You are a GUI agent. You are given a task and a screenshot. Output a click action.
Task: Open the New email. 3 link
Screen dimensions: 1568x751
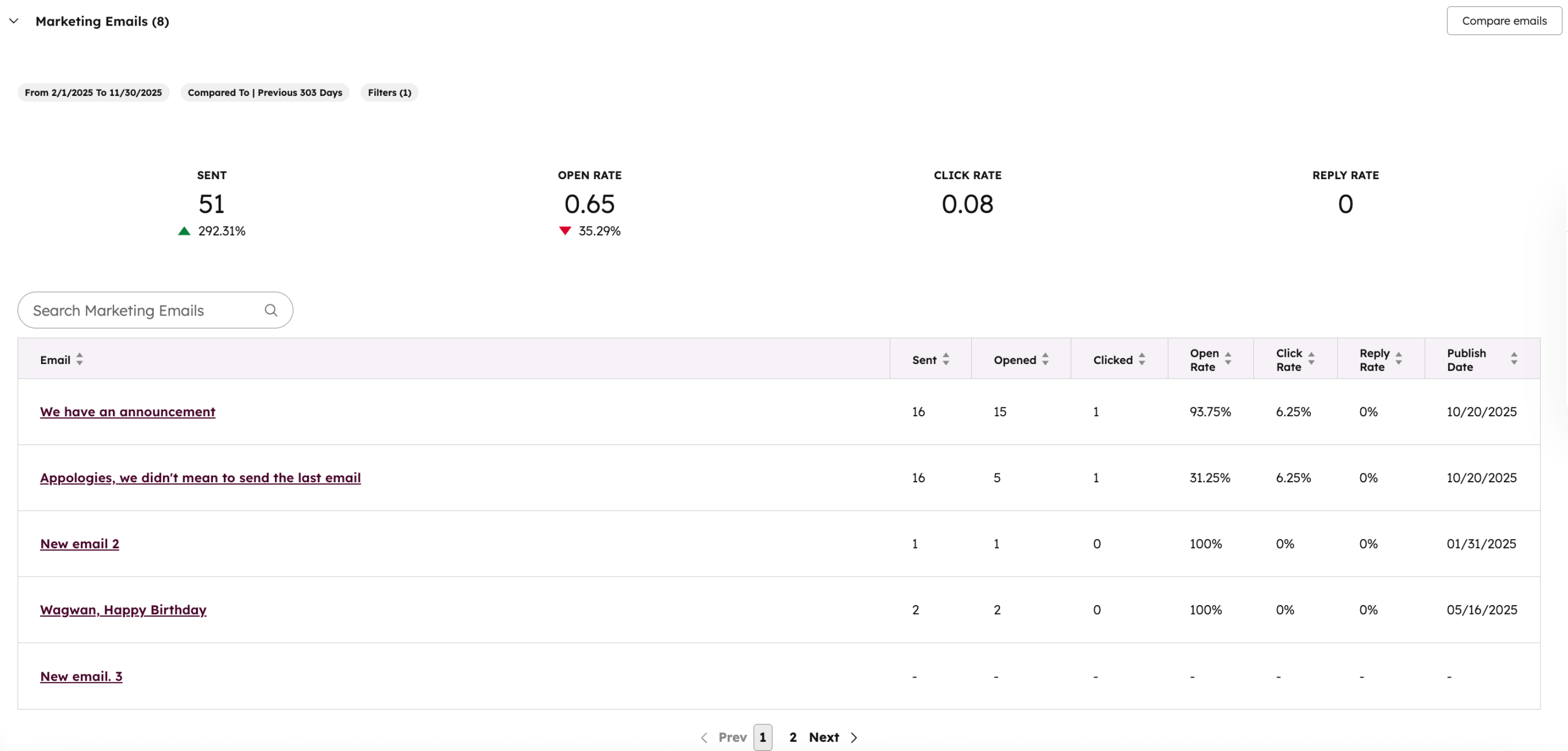pyautogui.click(x=81, y=676)
